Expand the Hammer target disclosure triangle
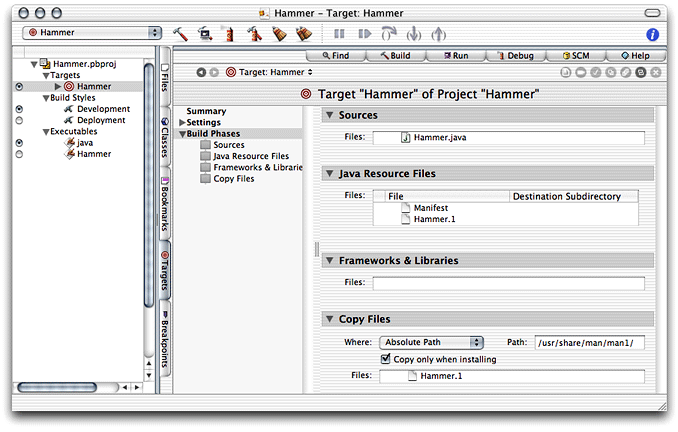 (x=58, y=86)
